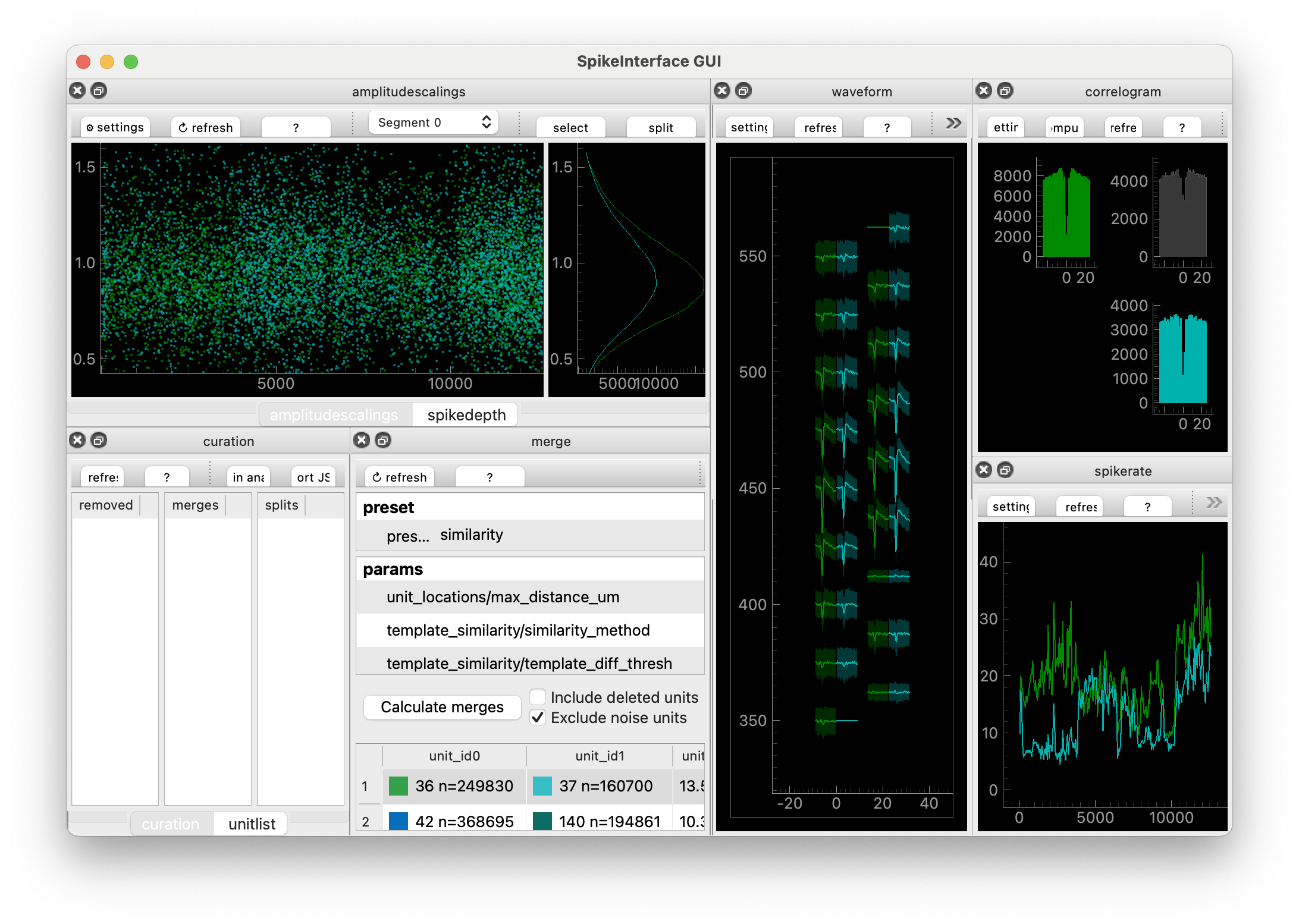Uncheck Exclude noise units checkbox
Viewport: 1299px width, 924px height.
coord(538,718)
